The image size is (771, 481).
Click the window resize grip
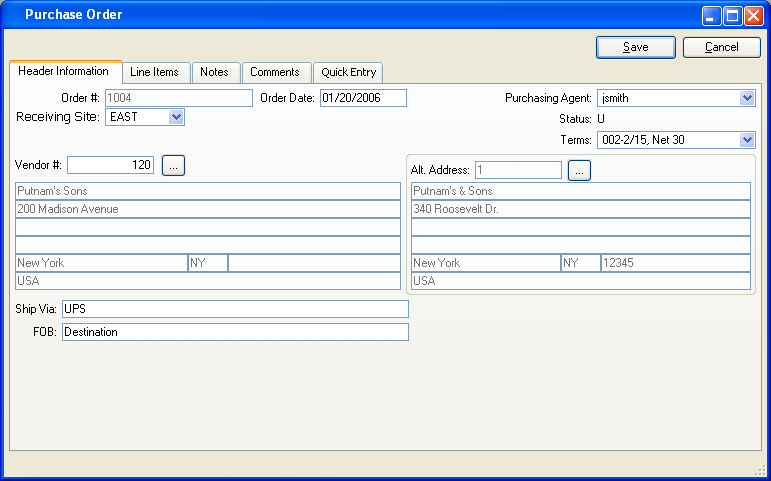760,470
